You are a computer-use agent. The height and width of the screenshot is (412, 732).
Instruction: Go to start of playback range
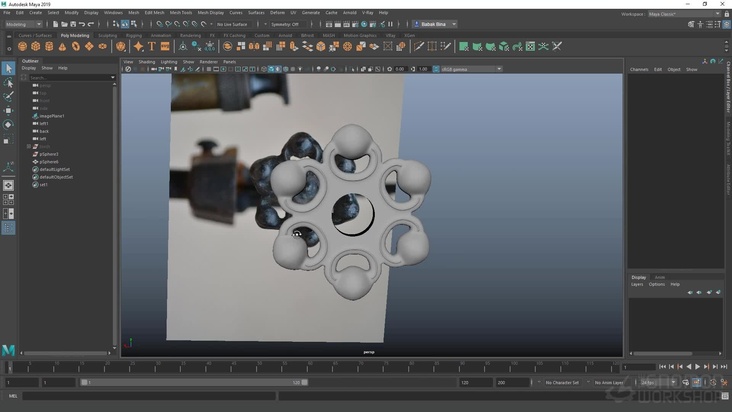[x=662, y=367]
